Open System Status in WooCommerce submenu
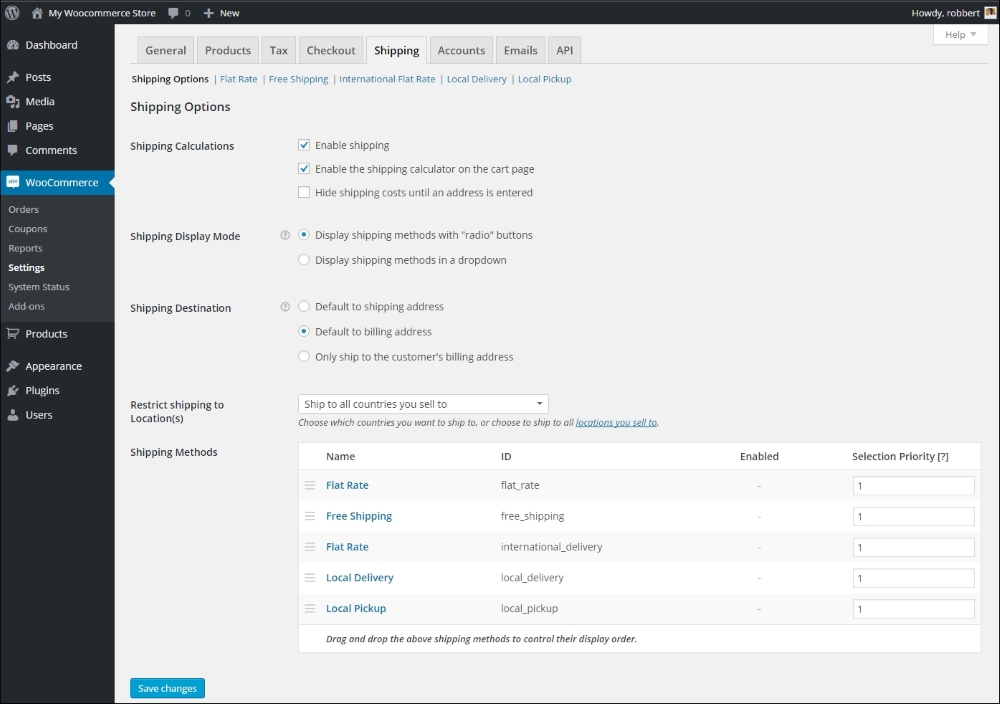Viewport: 1000px width, 704px height. 39,287
